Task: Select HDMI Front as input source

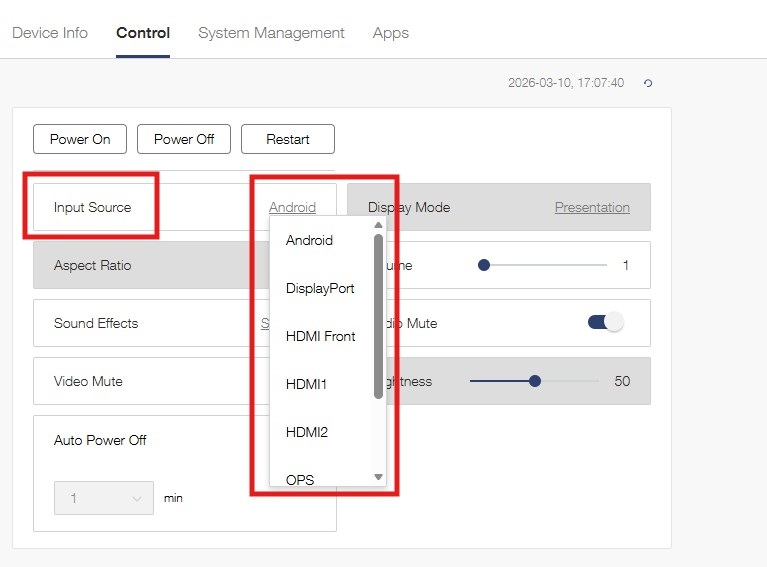Action: click(320, 336)
